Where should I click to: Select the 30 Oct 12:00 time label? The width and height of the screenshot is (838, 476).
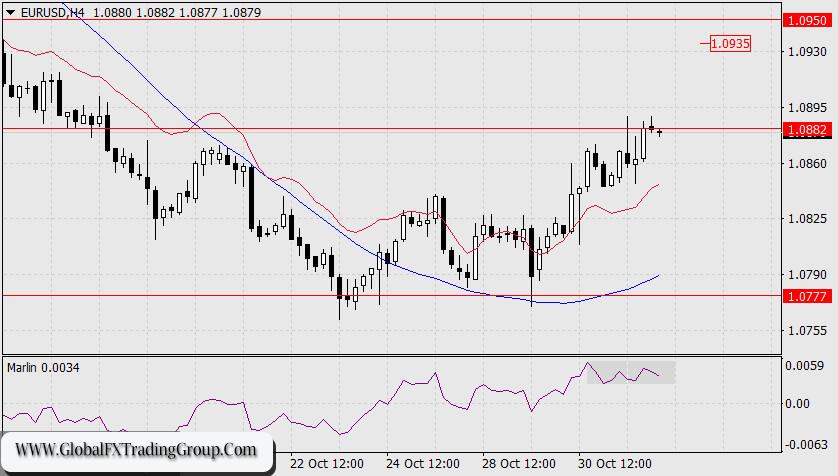coord(615,464)
